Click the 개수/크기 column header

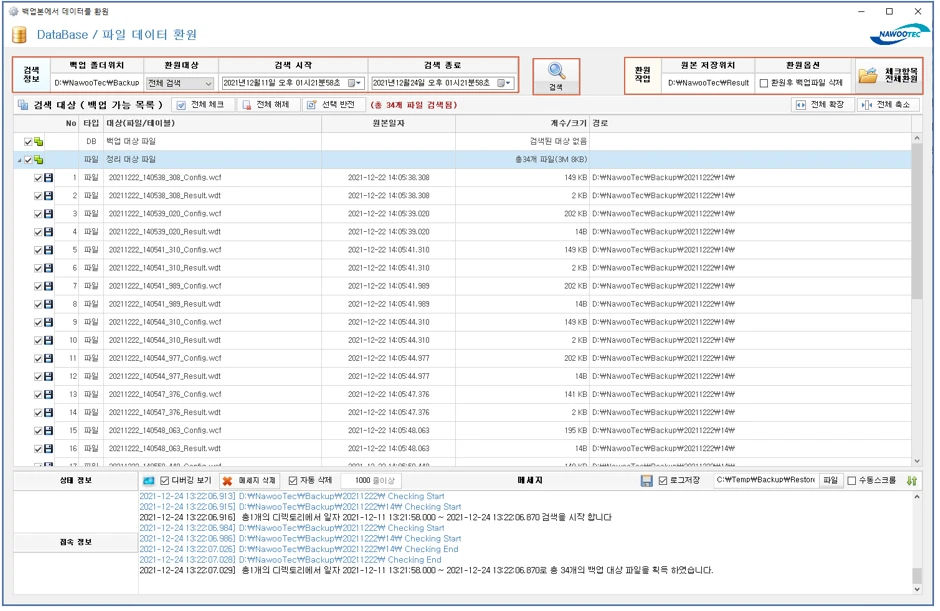pos(522,124)
